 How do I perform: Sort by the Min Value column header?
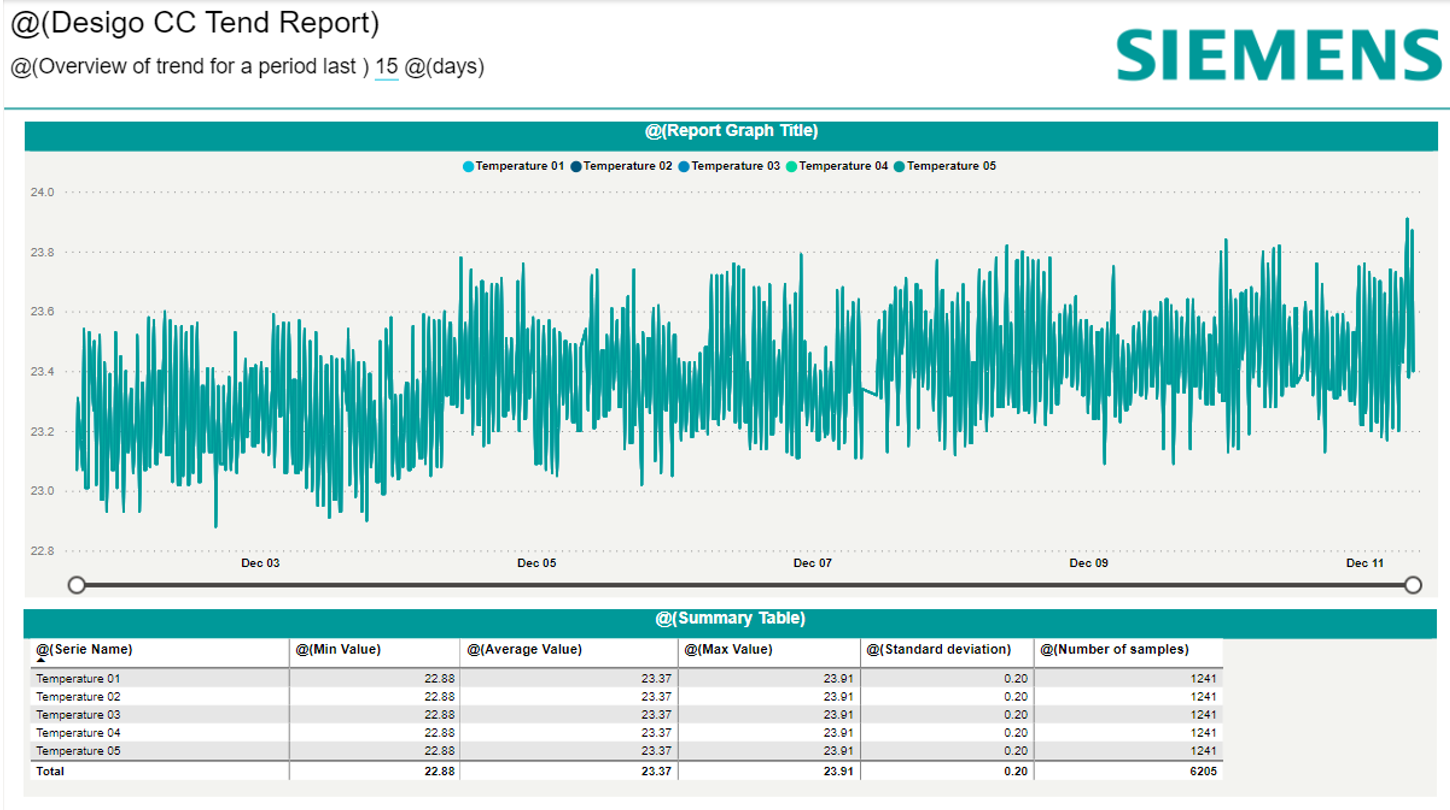pos(338,650)
